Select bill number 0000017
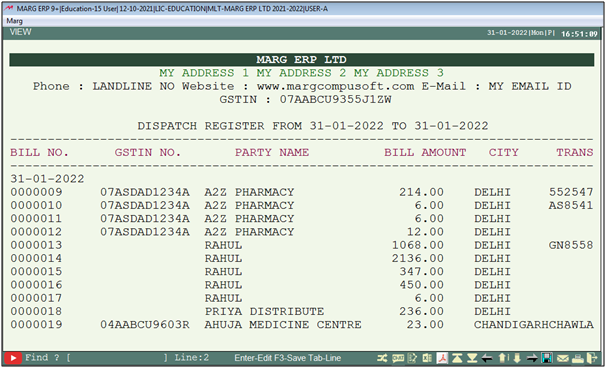Screen dimensions: 607x368 (x=36, y=298)
